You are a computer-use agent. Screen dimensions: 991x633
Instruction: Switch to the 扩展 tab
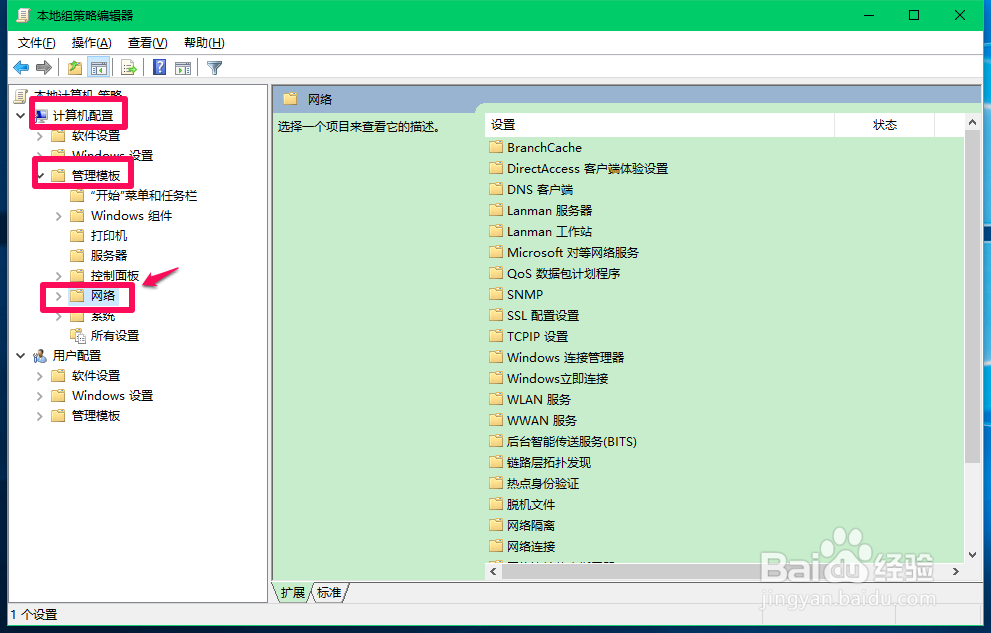tap(291, 592)
